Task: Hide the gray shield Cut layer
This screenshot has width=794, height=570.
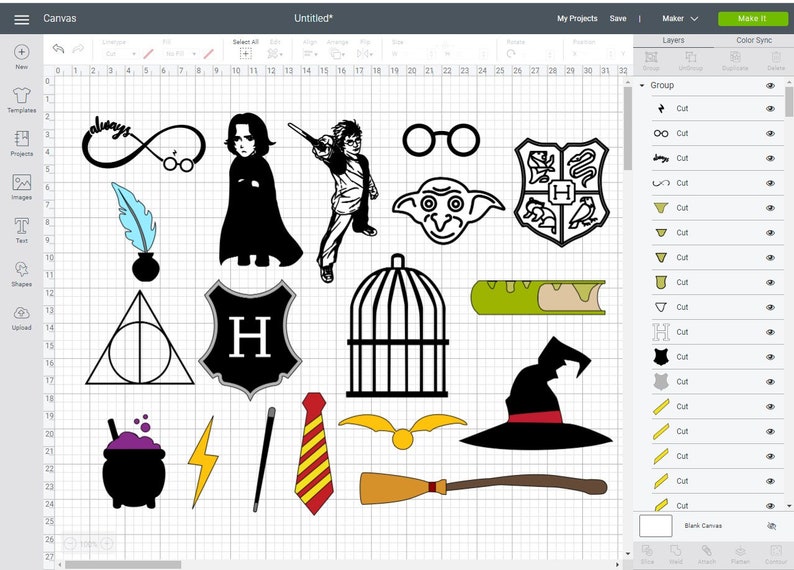Action: tap(770, 381)
